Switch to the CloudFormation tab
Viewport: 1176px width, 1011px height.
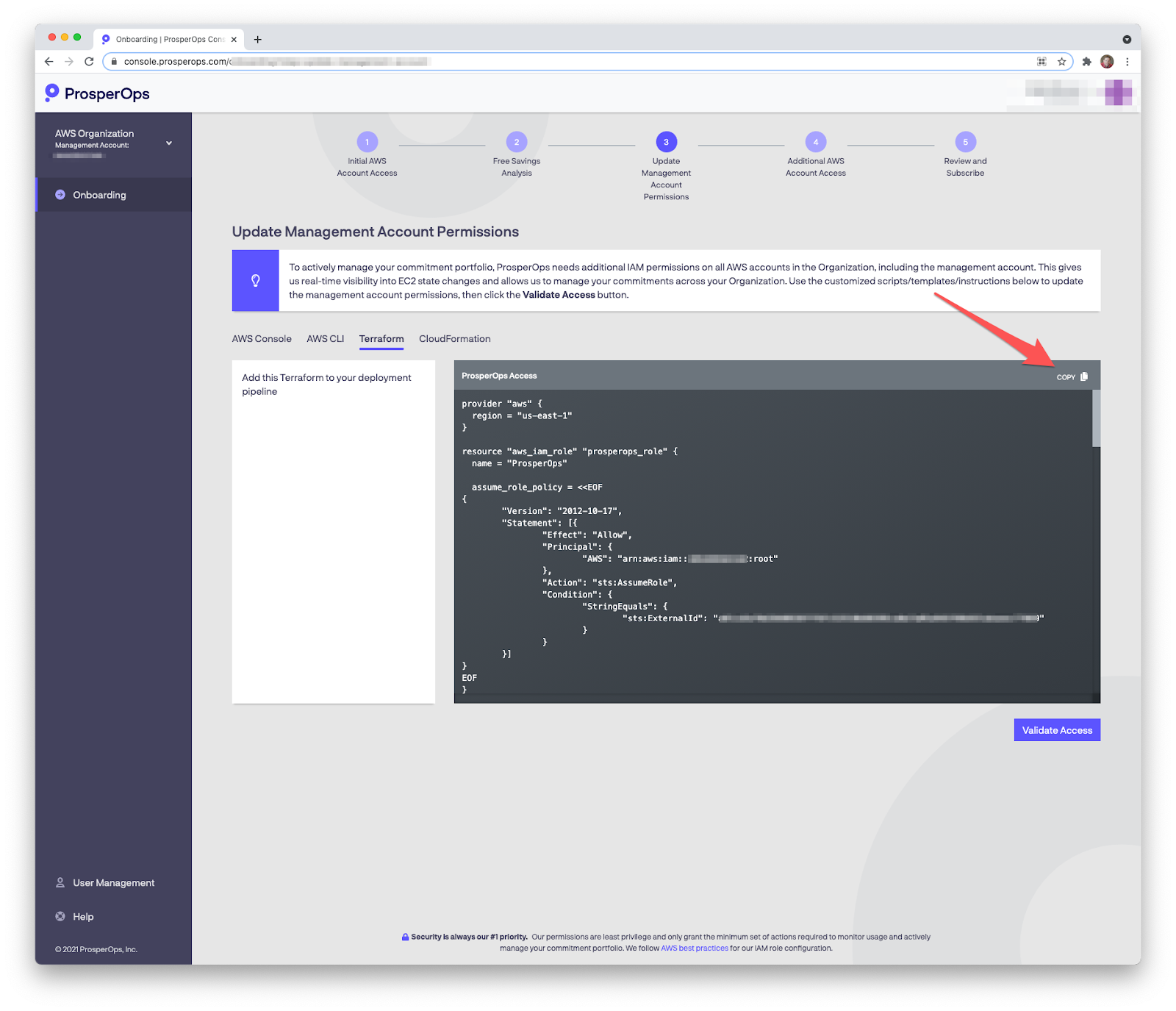[455, 339]
